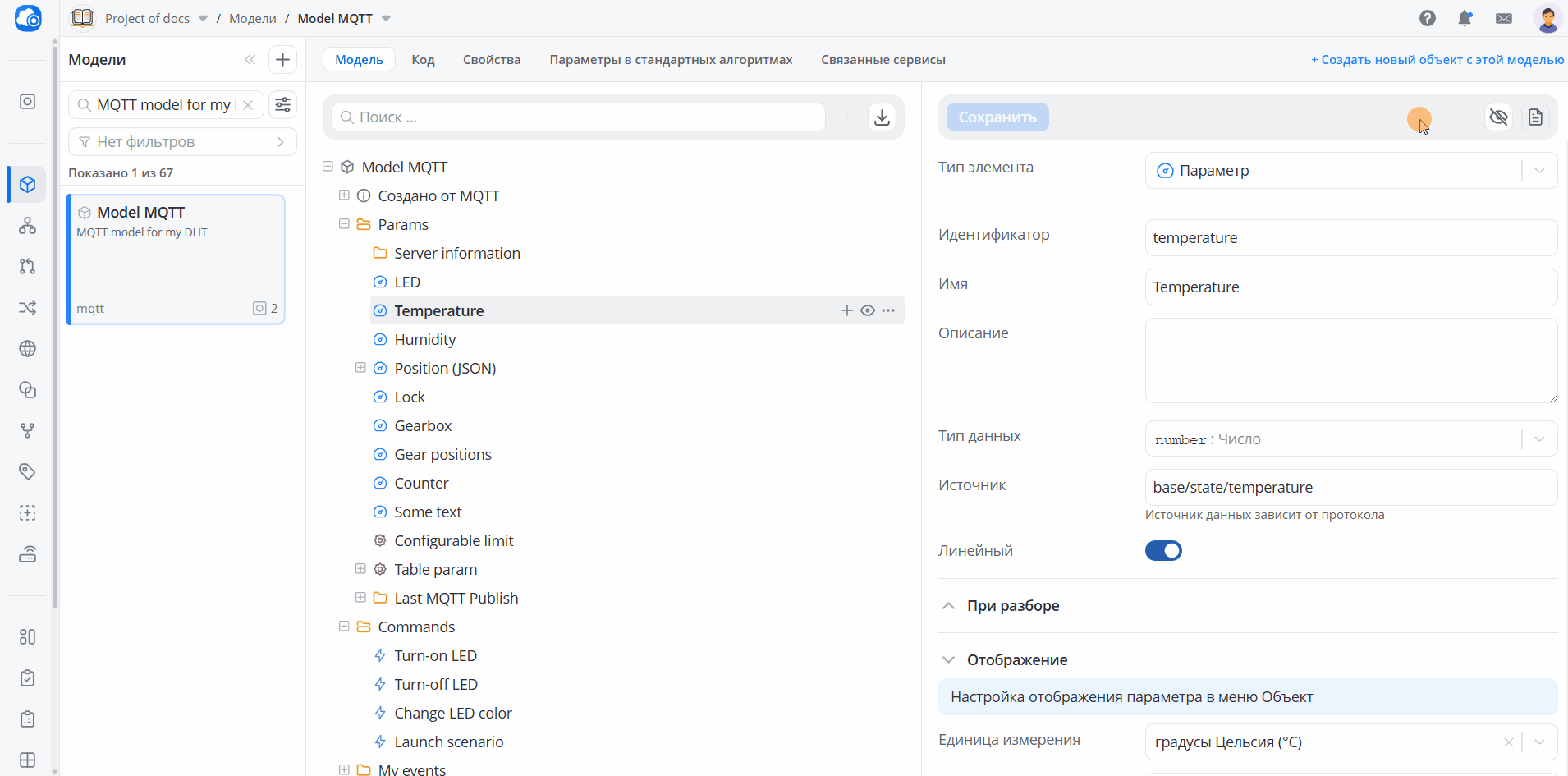1568x776 pixels.
Task: Click the download icon beside the search field
Action: (x=882, y=117)
